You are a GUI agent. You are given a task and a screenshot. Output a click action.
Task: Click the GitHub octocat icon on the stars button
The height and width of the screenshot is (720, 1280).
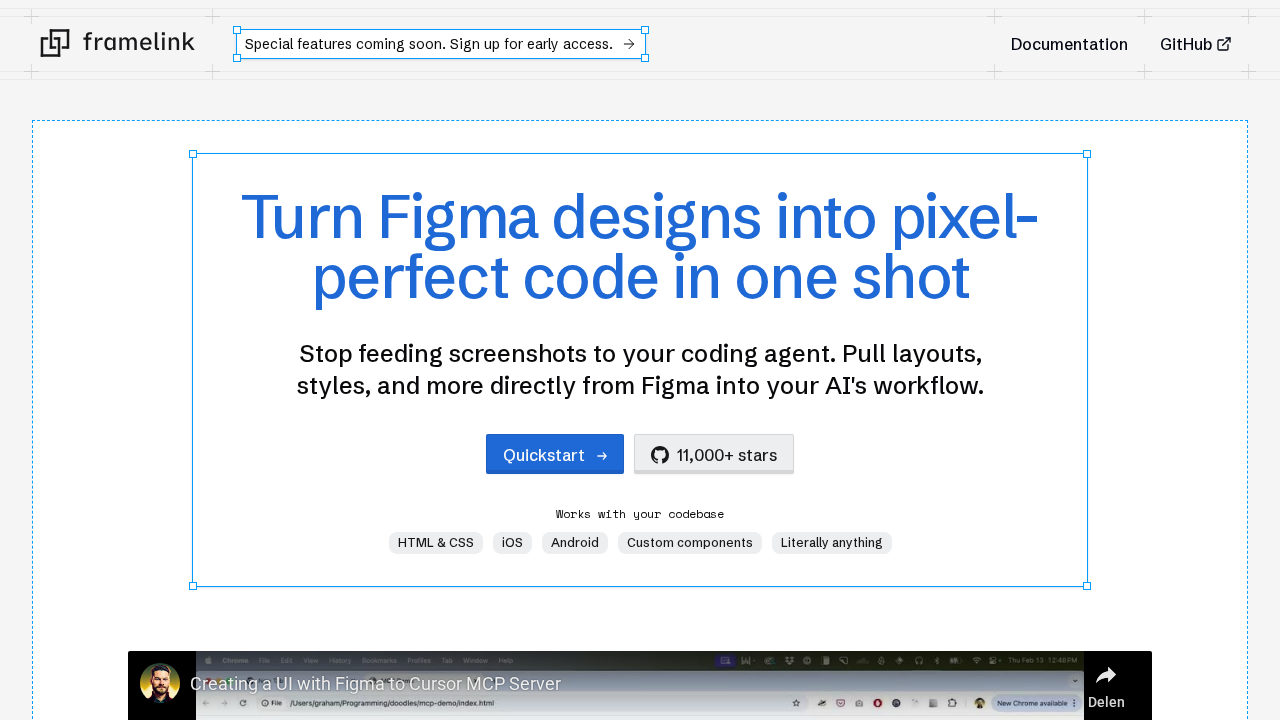point(658,453)
